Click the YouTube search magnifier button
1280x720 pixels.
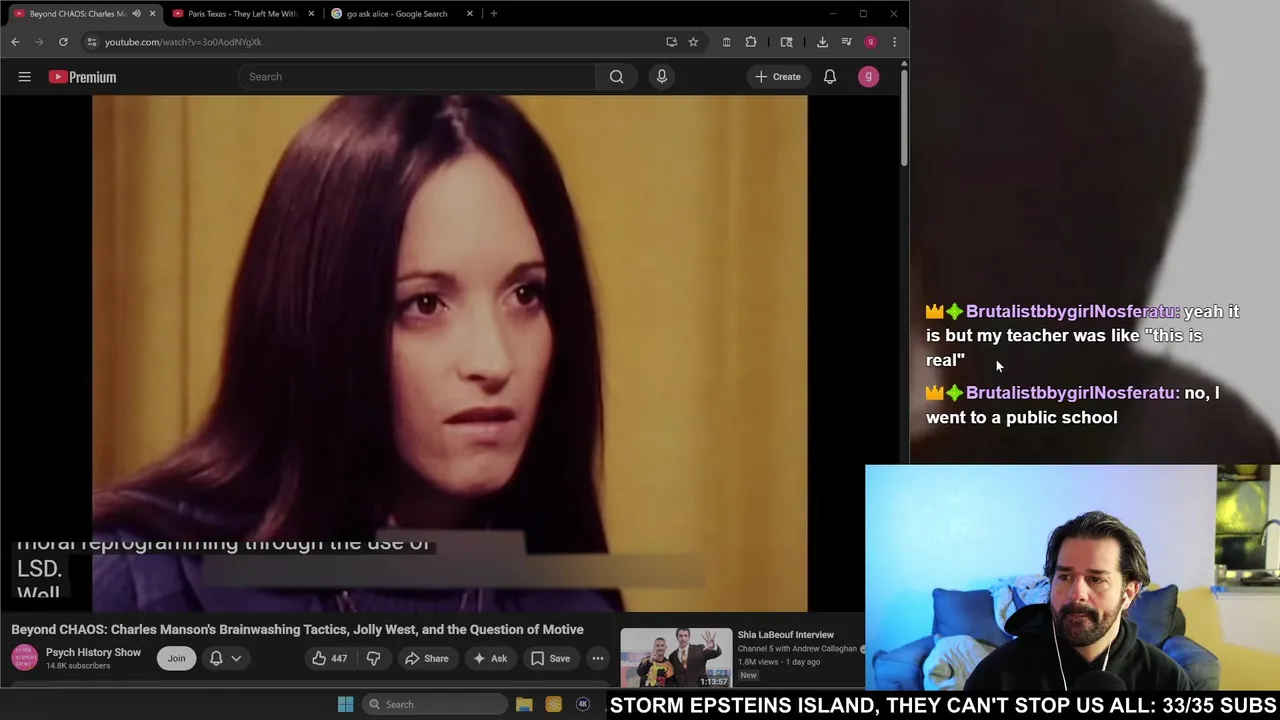[617, 77]
